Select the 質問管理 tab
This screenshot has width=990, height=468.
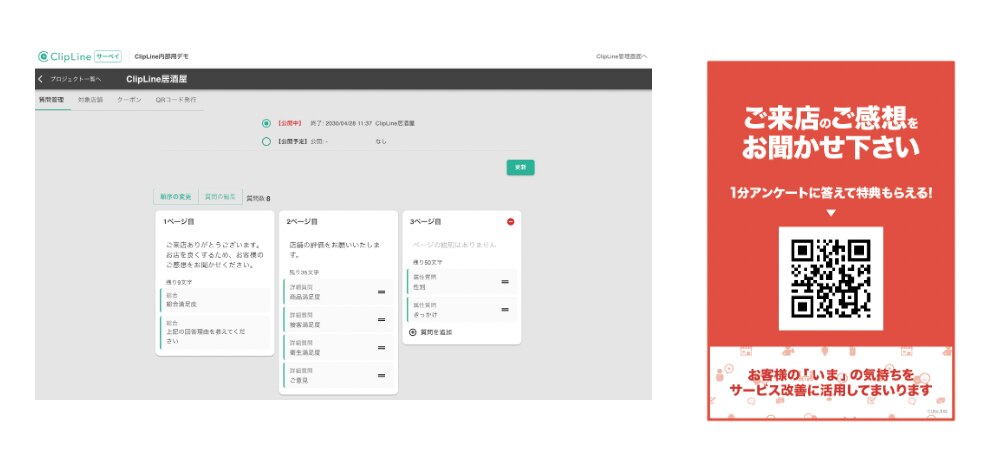(x=52, y=100)
